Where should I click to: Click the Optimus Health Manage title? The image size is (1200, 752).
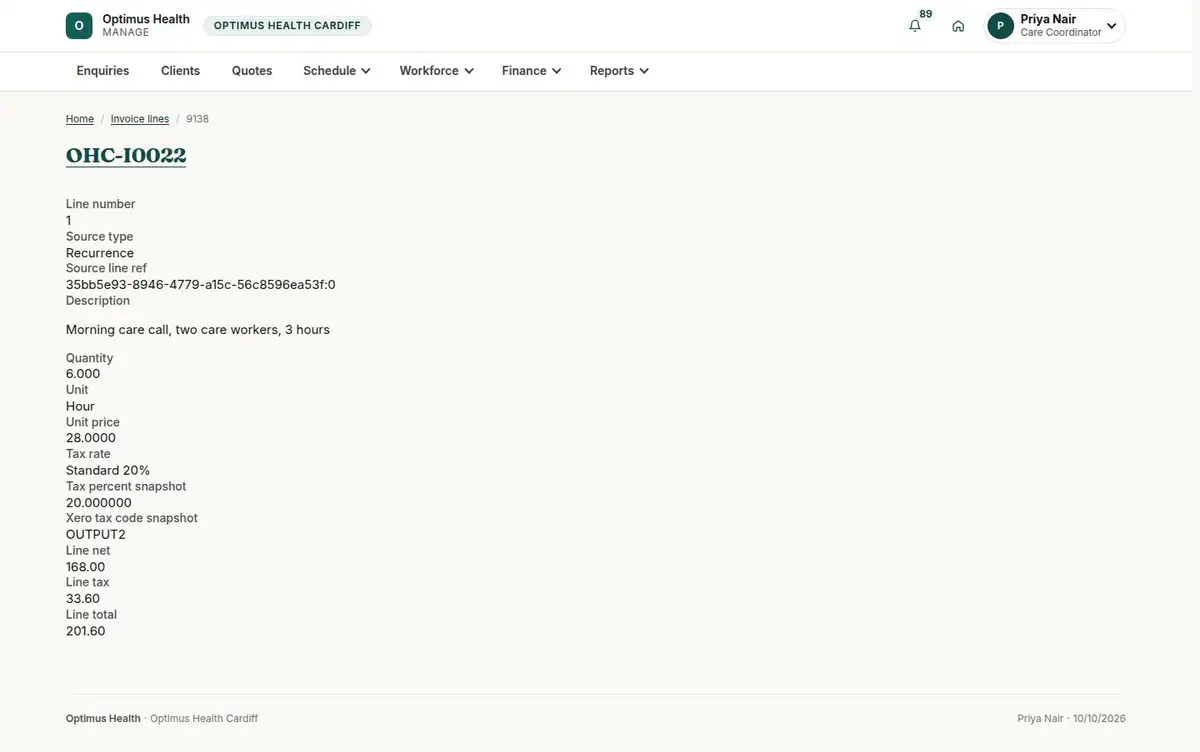[146, 26]
